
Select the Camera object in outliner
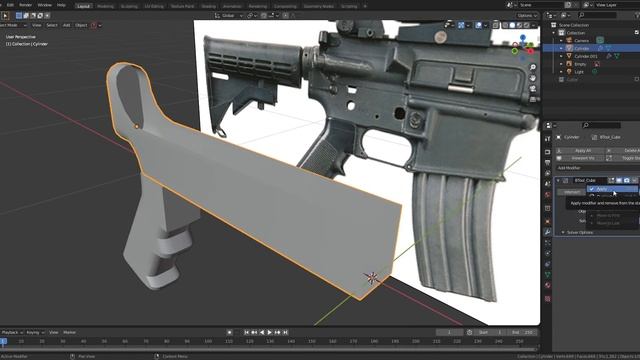pos(581,40)
